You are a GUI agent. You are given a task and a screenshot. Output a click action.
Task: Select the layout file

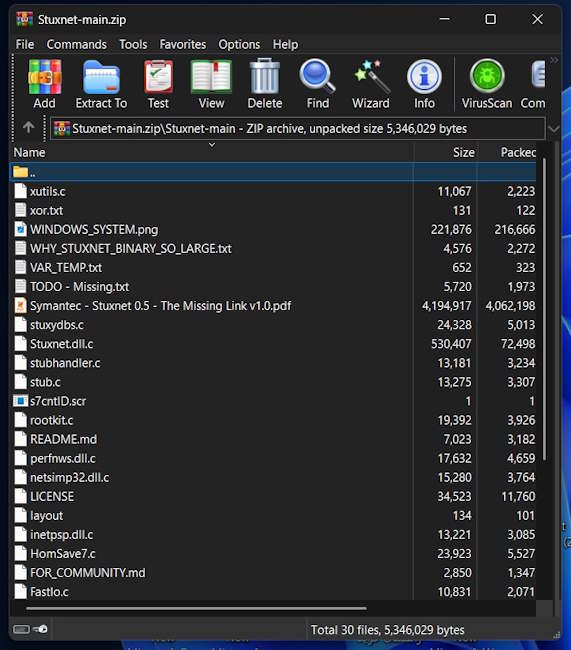46,515
